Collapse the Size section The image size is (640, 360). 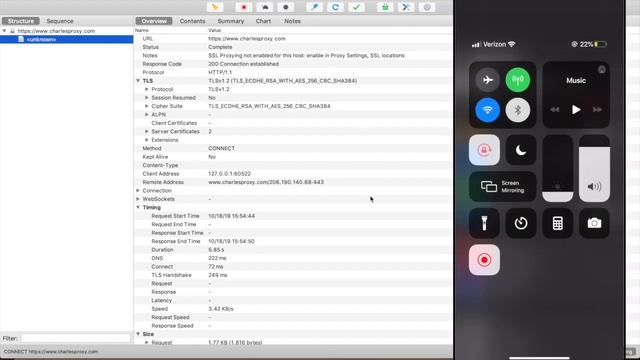point(138,334)
